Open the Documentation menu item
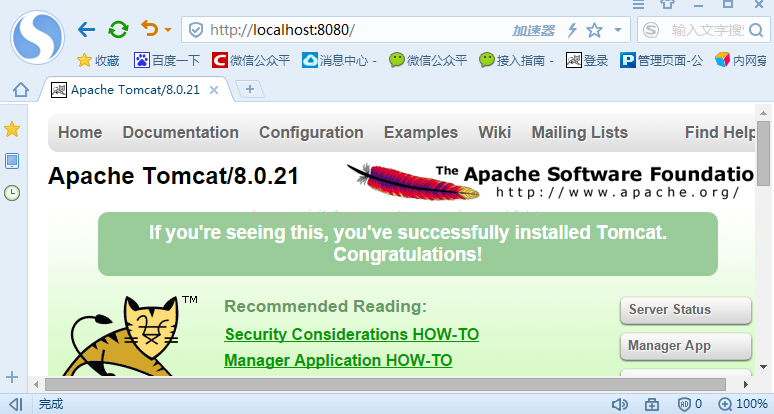 pyautogui.click(x=181, y=132)
